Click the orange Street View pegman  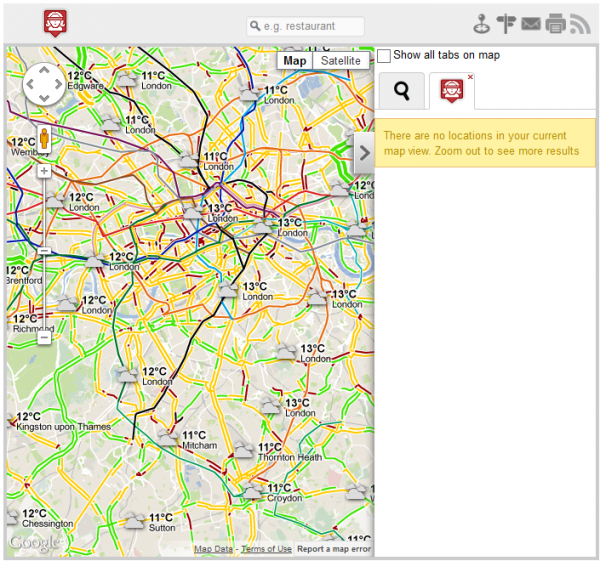[x=44, y=139]
